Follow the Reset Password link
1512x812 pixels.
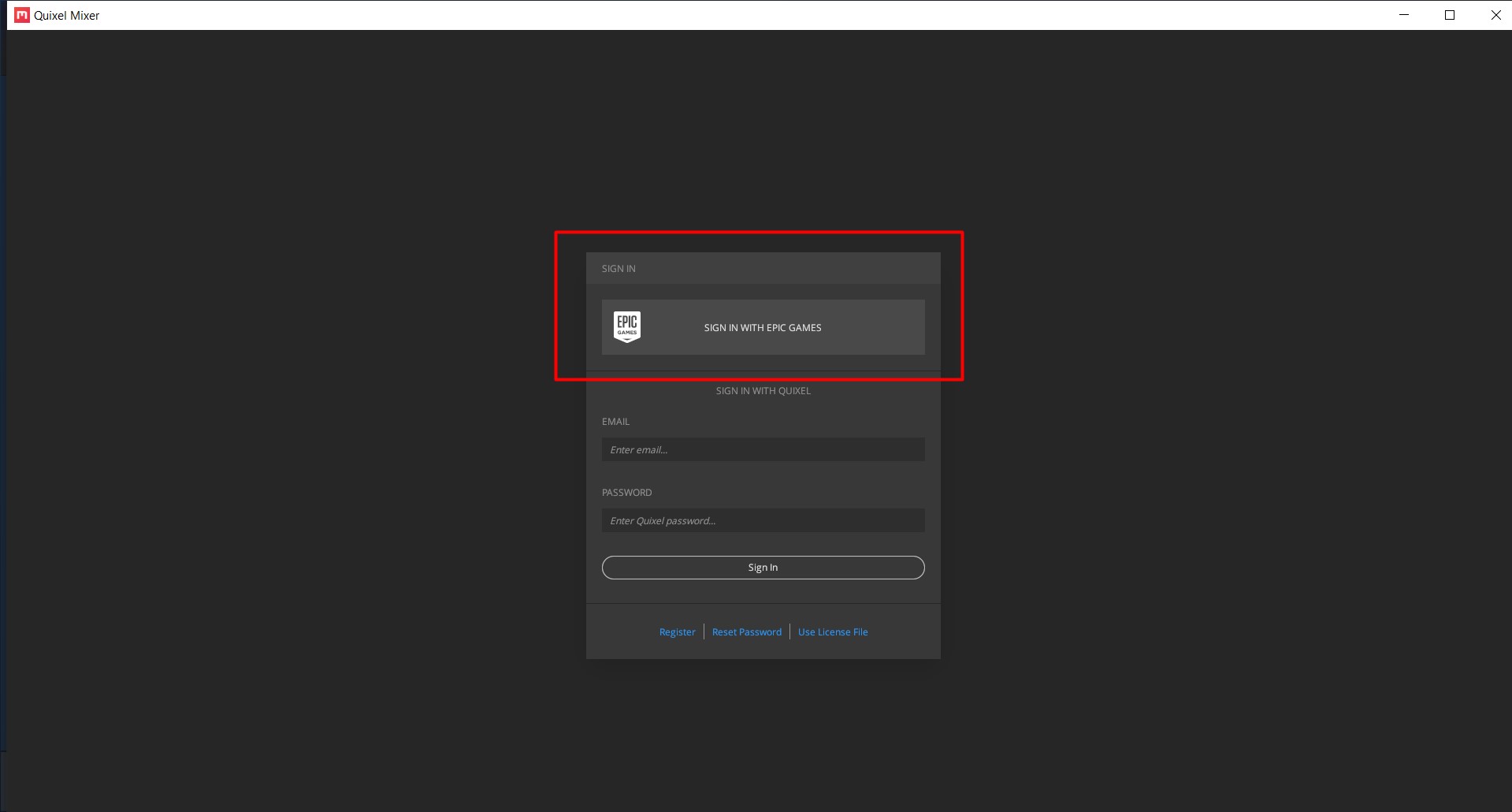(x=747, y=632)
